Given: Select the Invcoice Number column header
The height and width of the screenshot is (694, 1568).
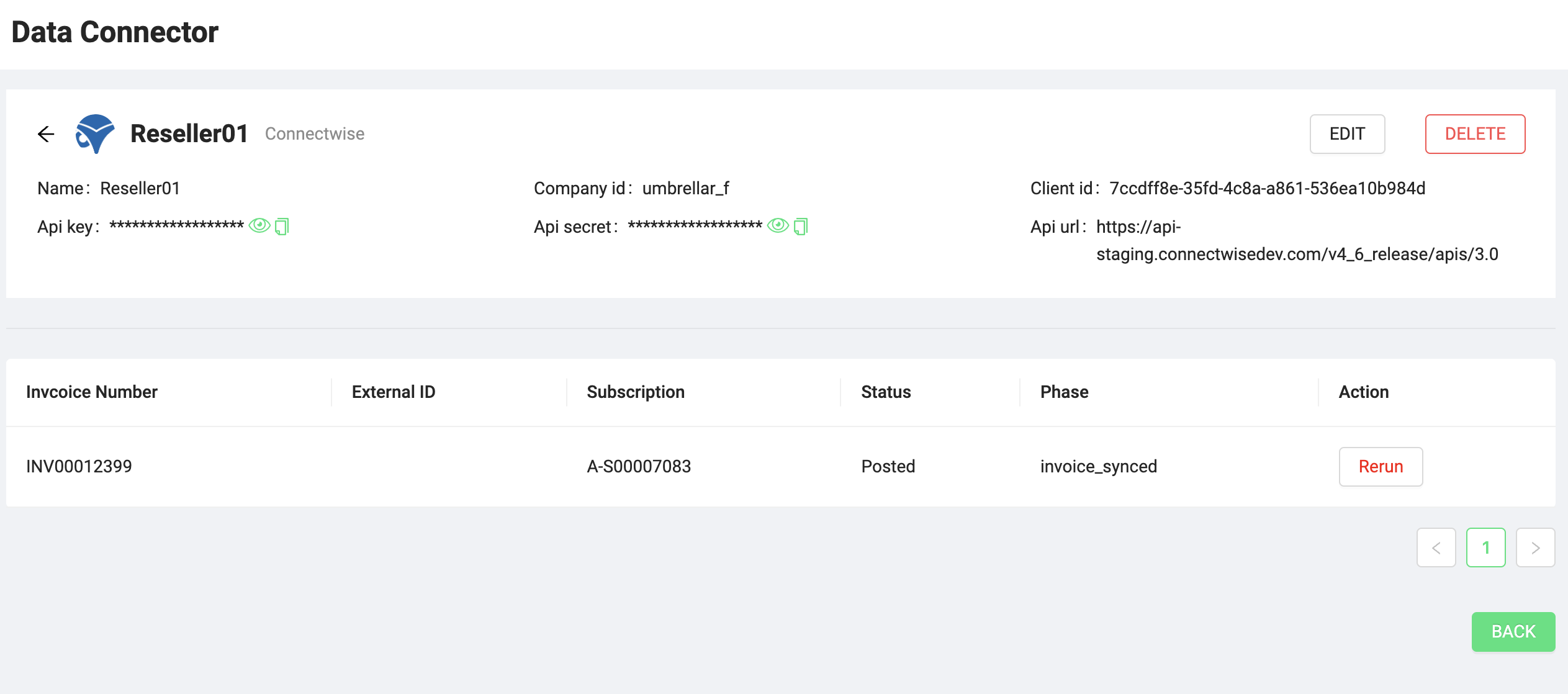Looking at the screenshot, I should tap(92, 392).
